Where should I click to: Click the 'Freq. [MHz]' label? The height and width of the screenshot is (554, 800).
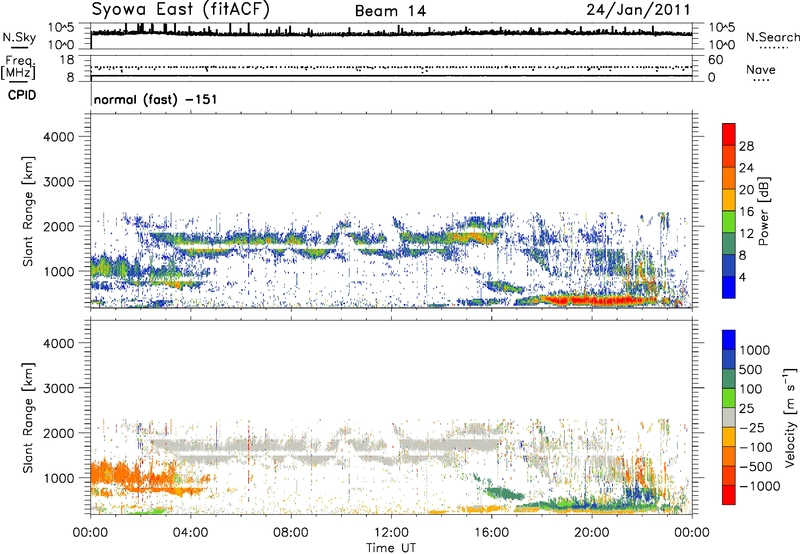19,67
